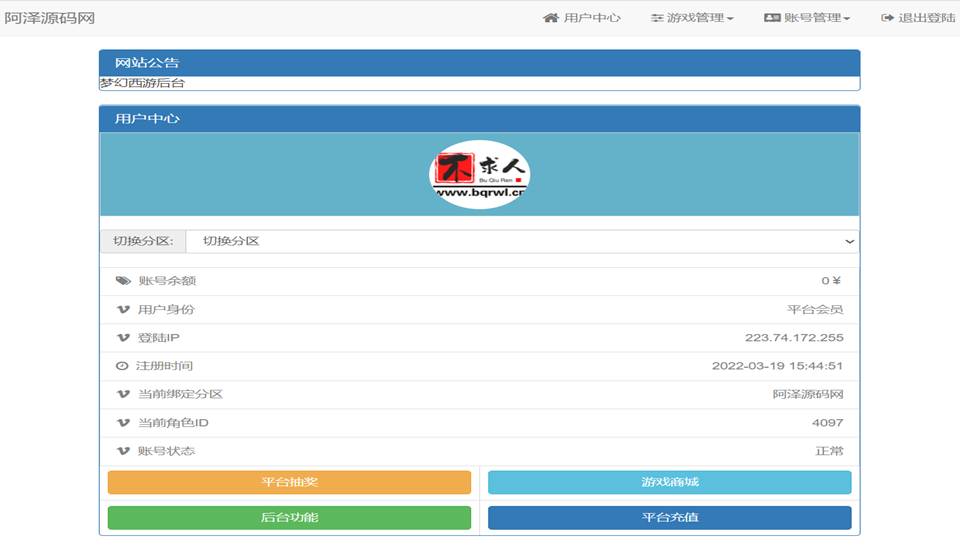Click the ID card icon beside 账号管理
This screenshot has width=960, height=540.
click(x=771, y=18)
